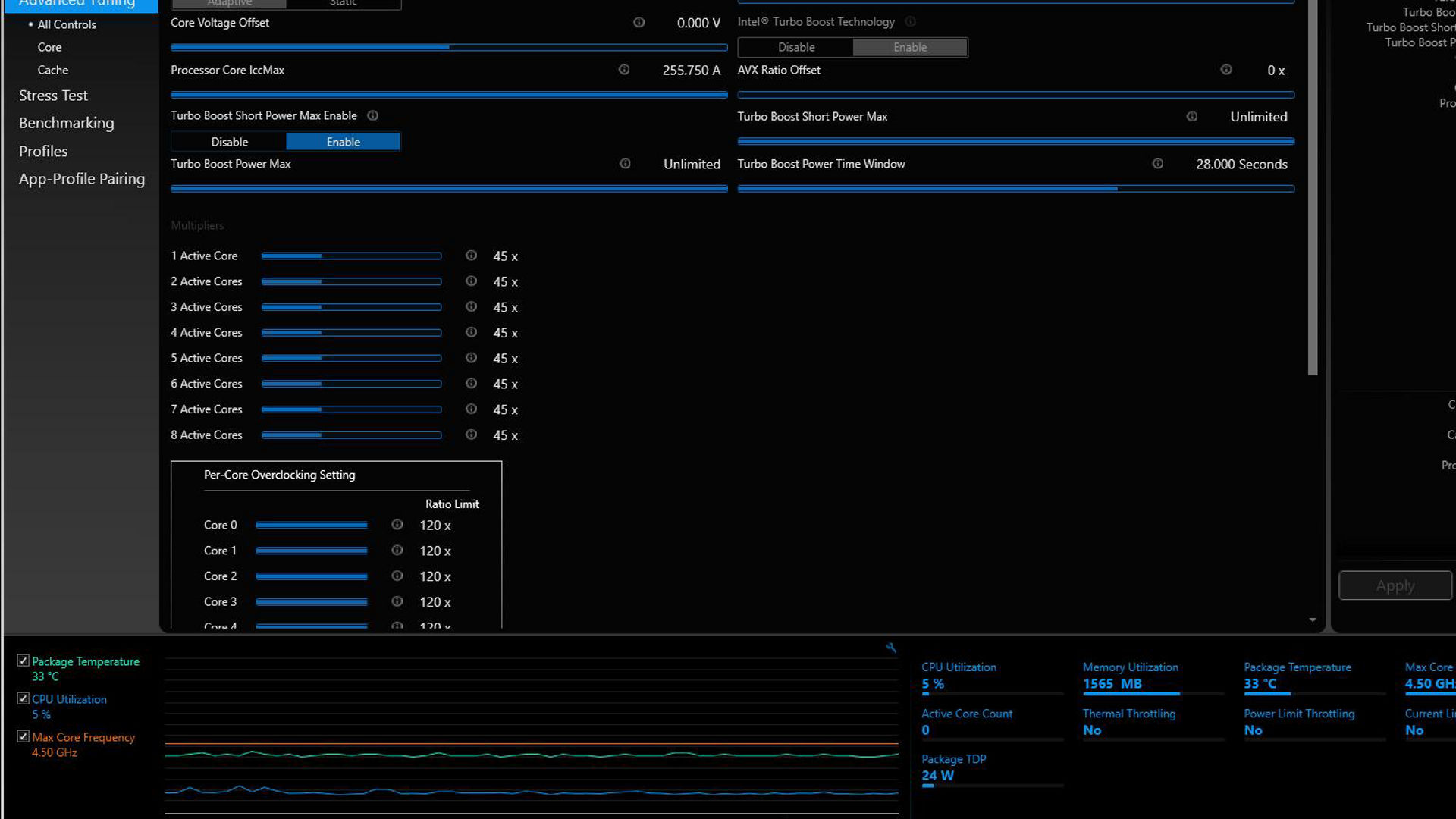Open info icon for 4 Active Cores multiplier
Viewport: 1456px width, 819px height.
471,332
